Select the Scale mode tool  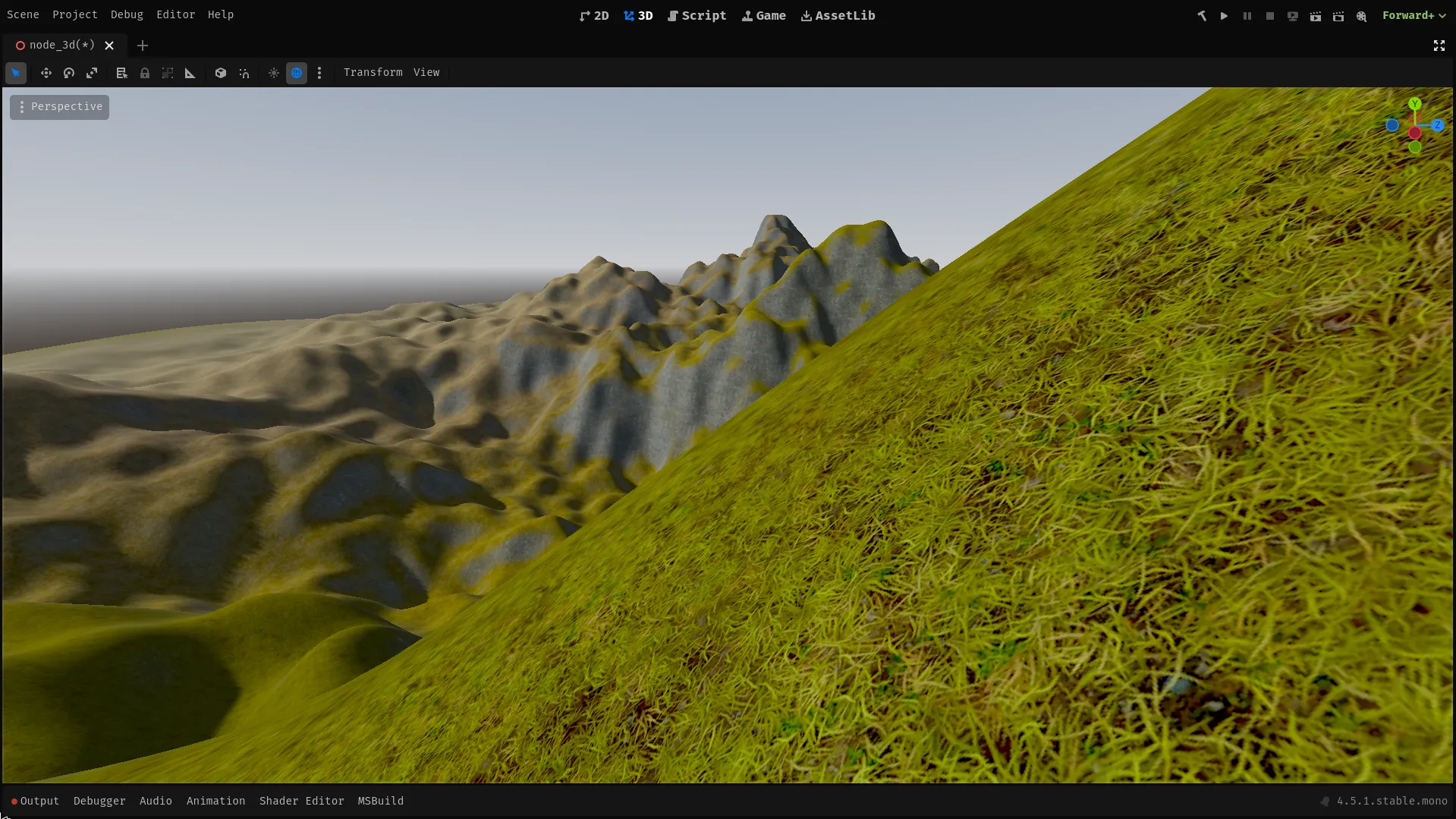(x=92, y=73)
